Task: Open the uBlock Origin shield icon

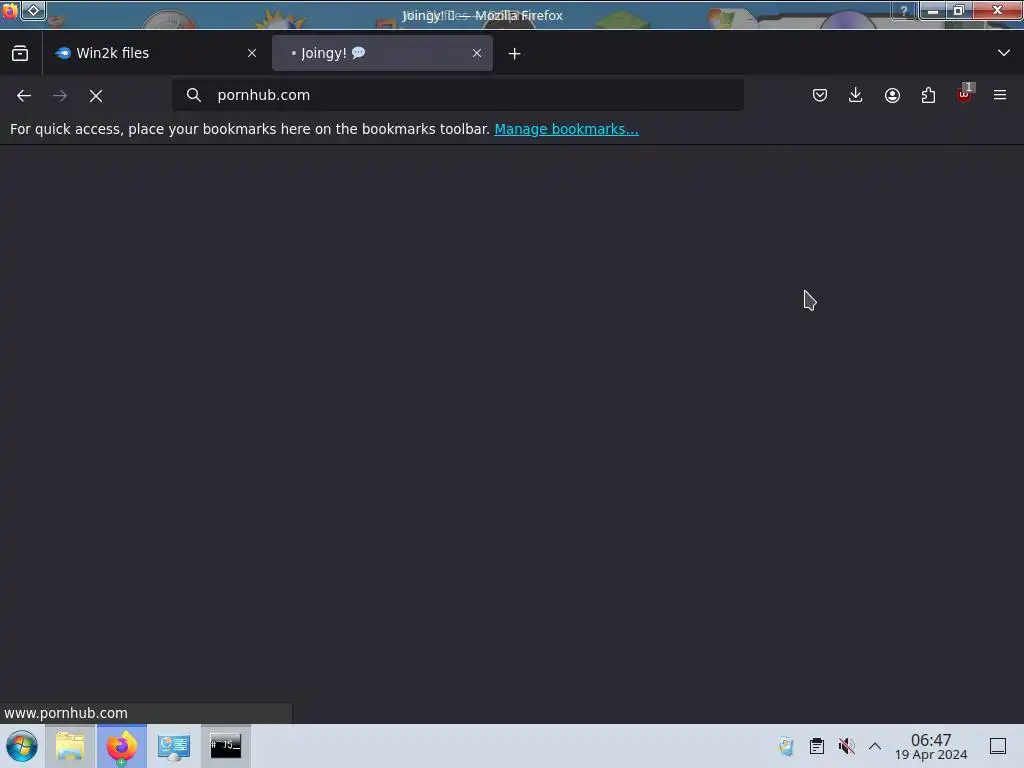Action: (x=965, y=94)
